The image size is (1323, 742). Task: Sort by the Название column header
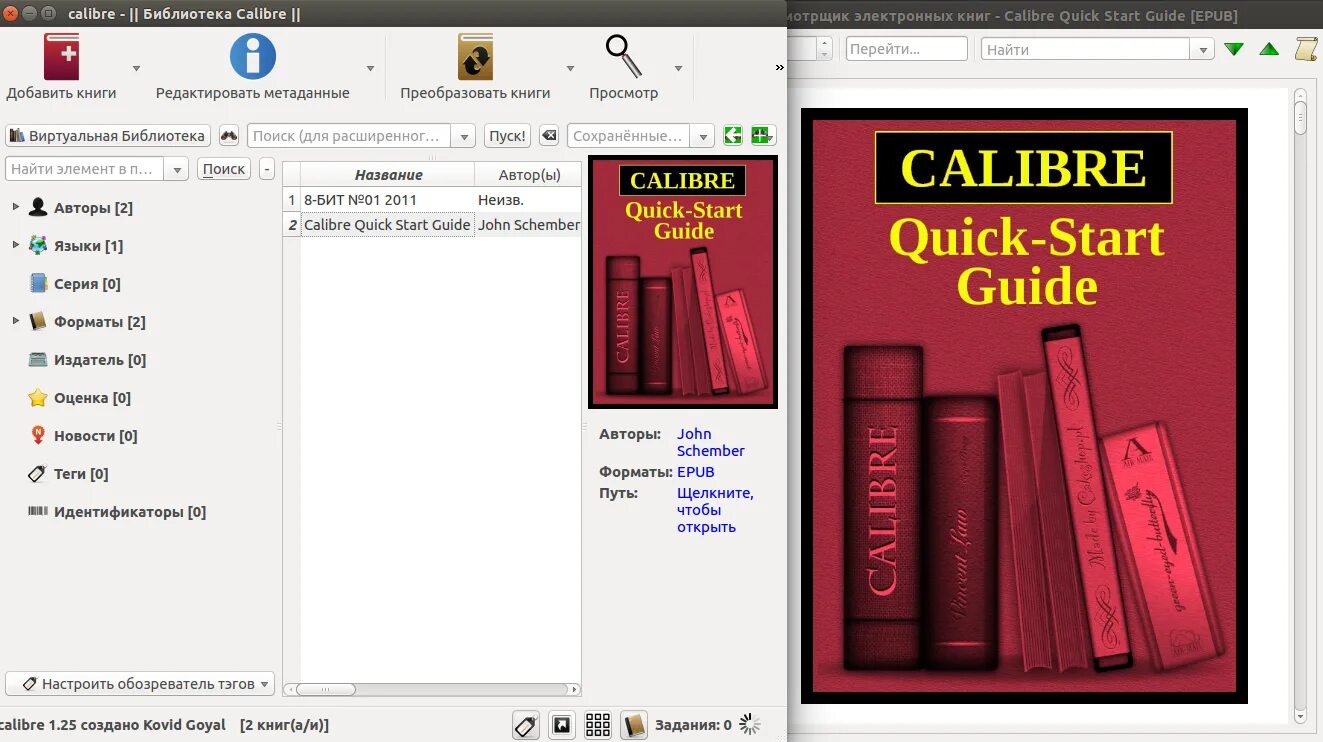click(388, 174)
